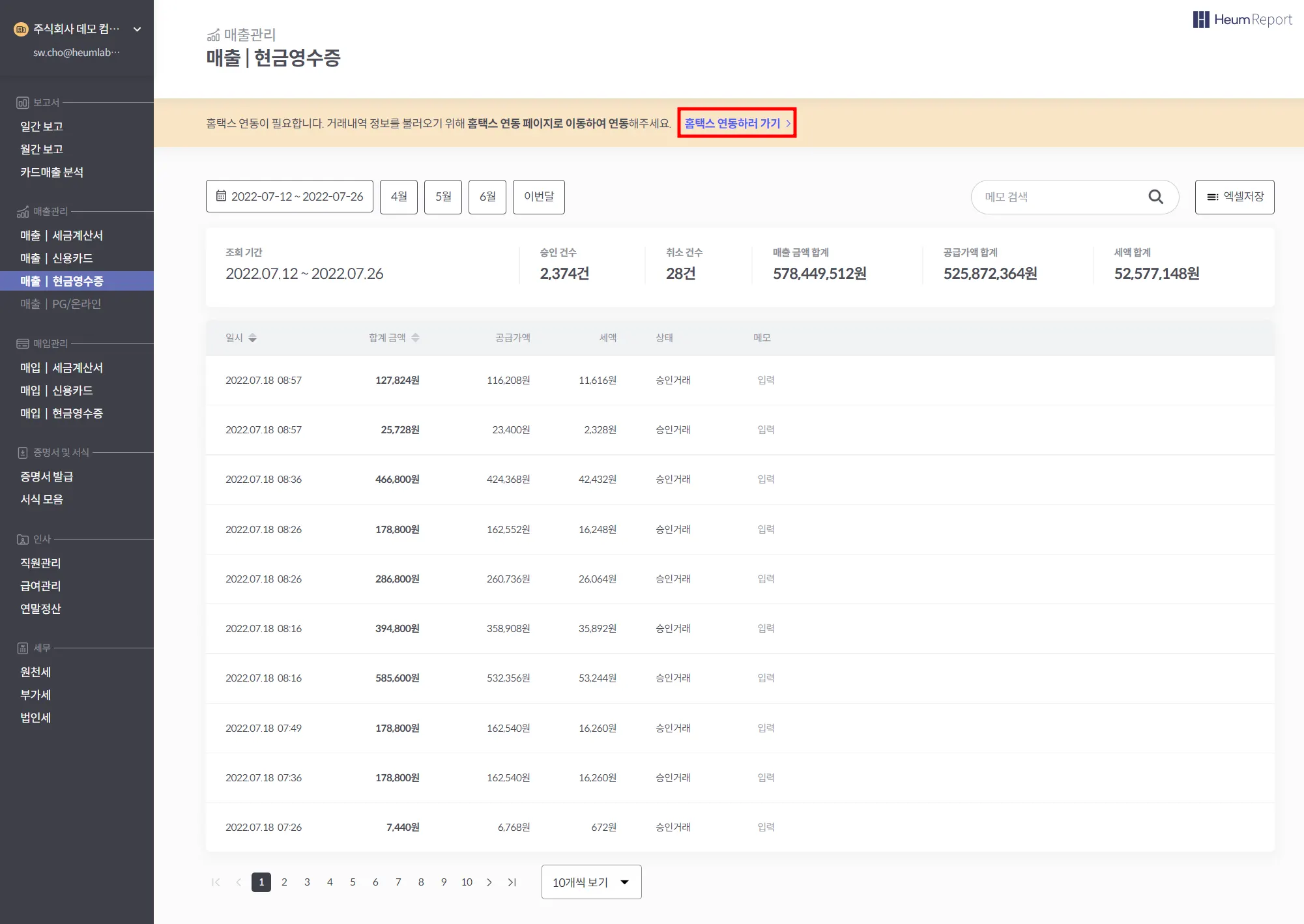
Task: Click the calendar icon in date range
Action: tap(221, 196)
